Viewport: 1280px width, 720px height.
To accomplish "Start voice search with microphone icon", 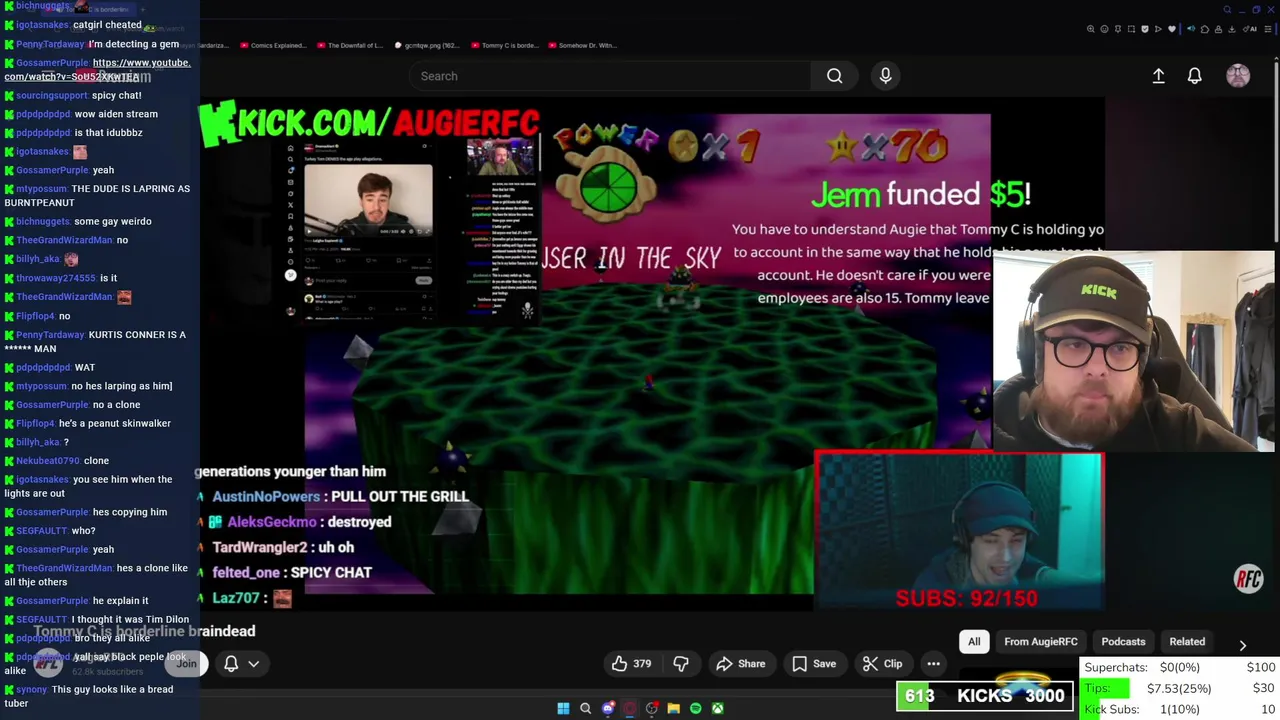I will click(x=885, y=76).
